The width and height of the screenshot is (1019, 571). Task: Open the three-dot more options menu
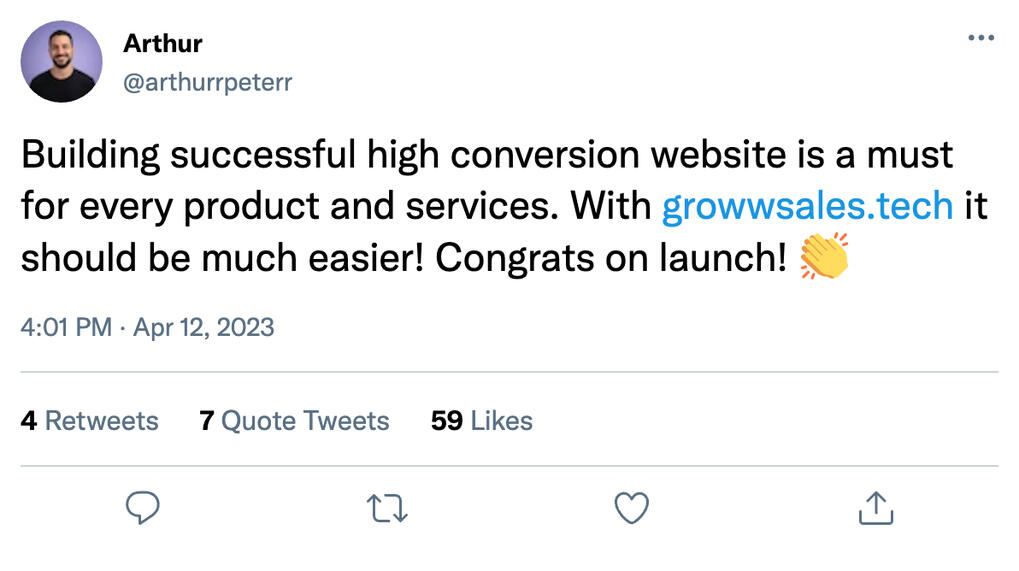pyautogui.click(x=982, y=38)
